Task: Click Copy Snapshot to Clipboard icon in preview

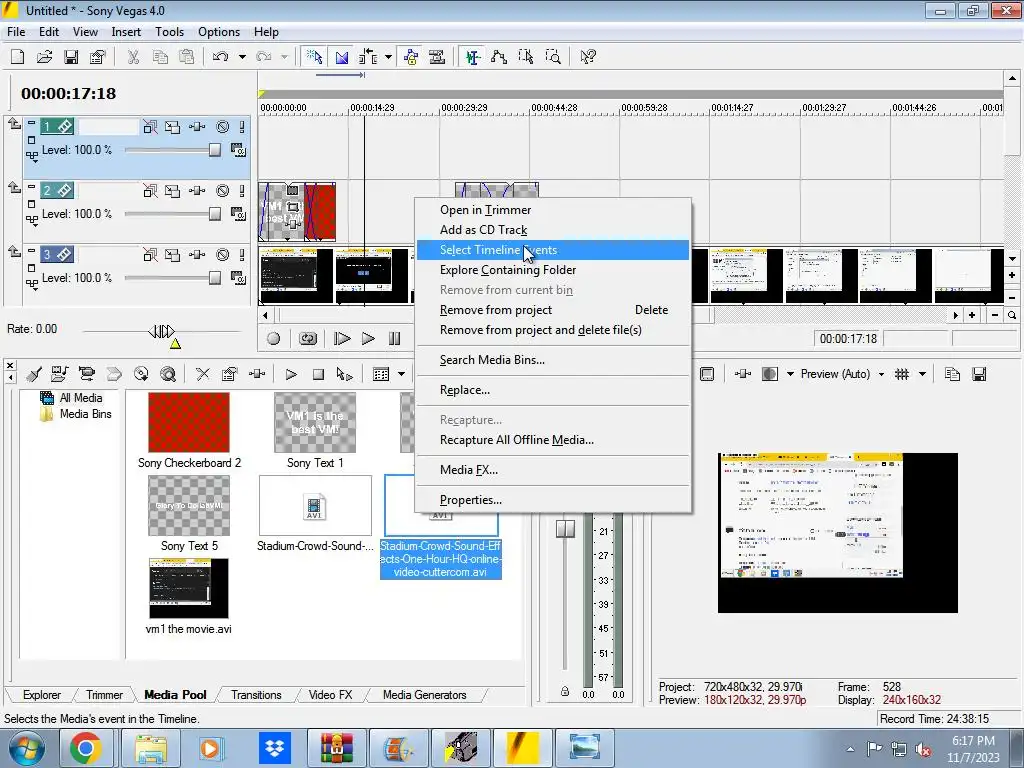Action: pos(952,374)
